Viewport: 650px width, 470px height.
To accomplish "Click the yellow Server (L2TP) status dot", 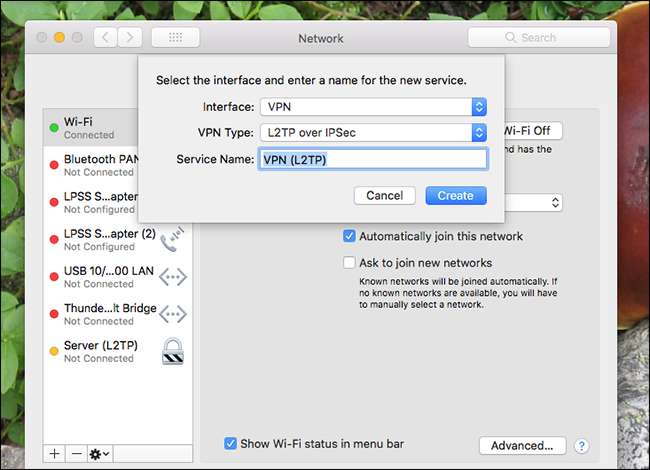I will (x=54, y=351).
